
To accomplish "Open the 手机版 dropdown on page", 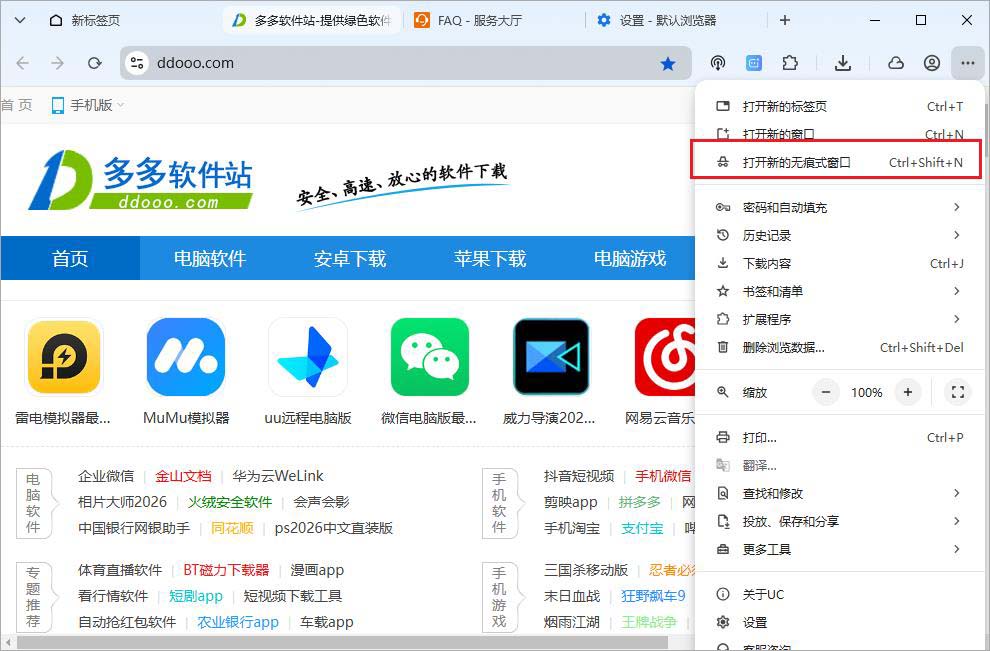I will point(88,105).
